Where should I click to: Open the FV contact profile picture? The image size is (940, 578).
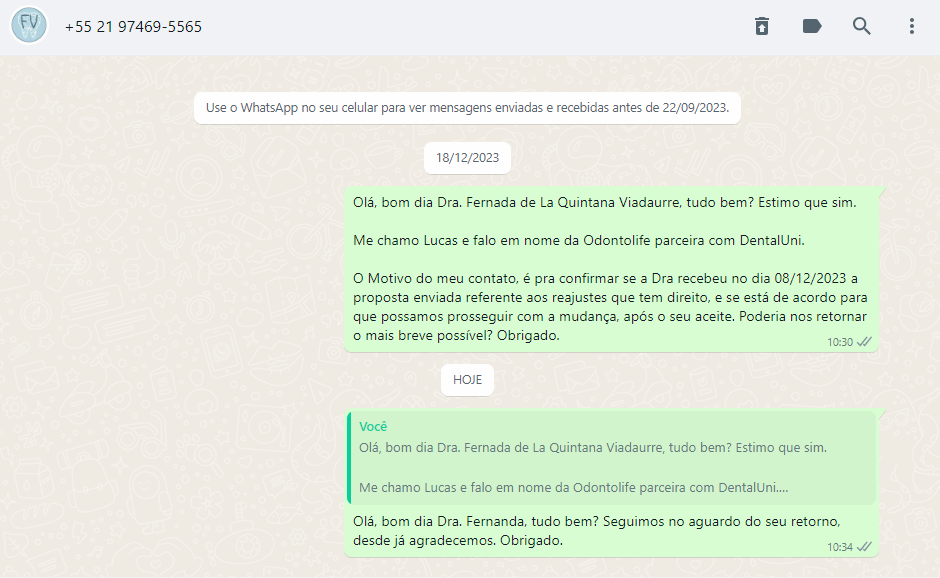pyautogui.click(x=29, y=25)
